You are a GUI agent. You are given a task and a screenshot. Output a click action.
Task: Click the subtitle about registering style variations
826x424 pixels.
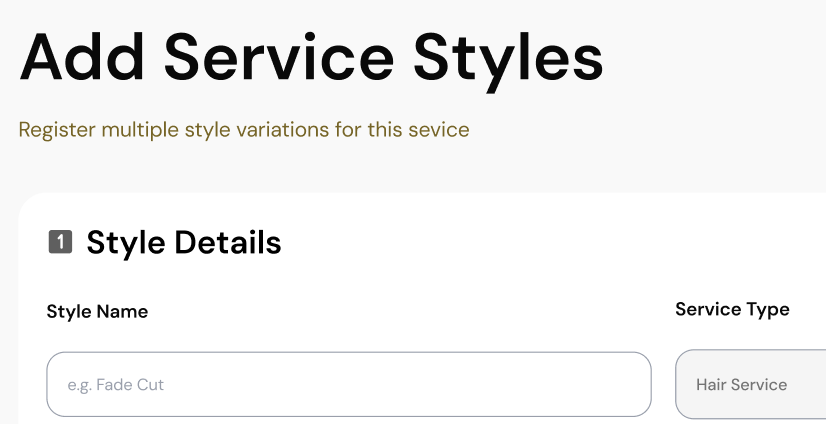244,130
